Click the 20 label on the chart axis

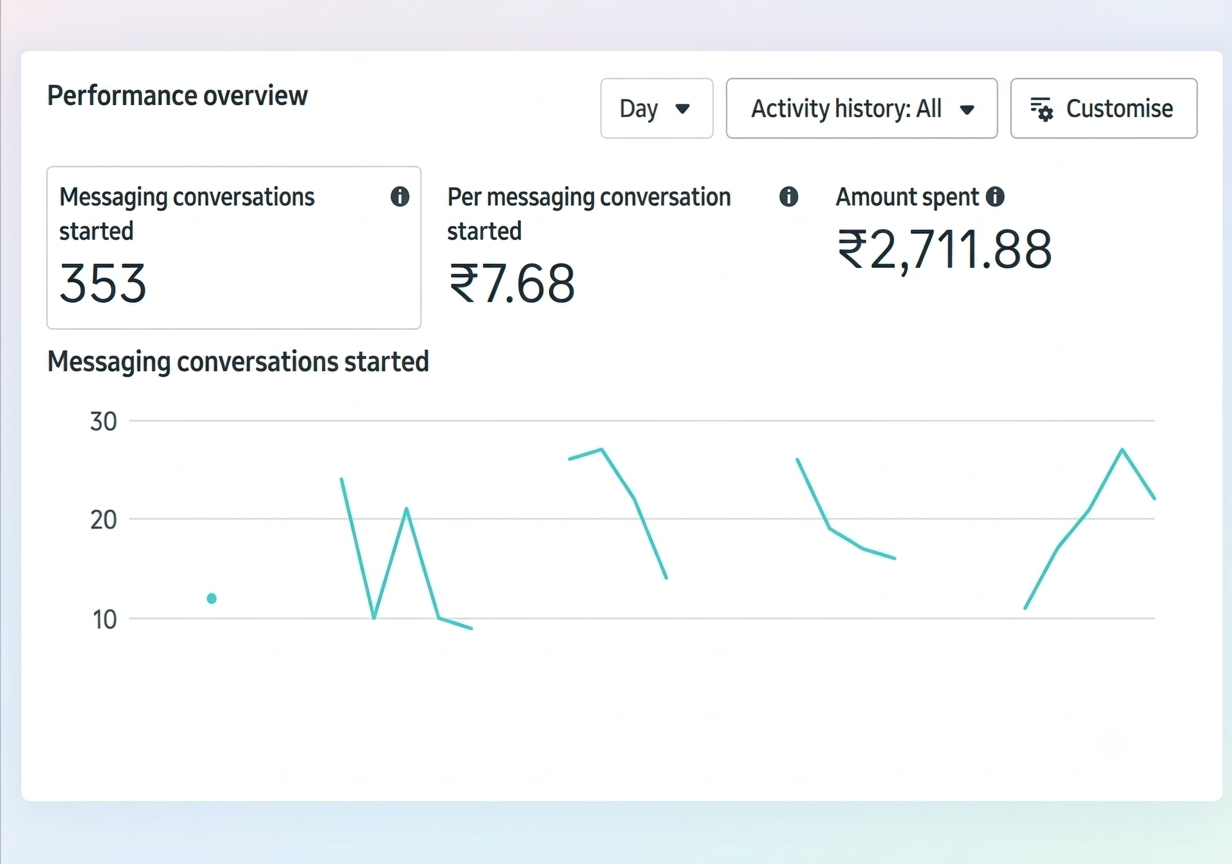pos(103,519)
